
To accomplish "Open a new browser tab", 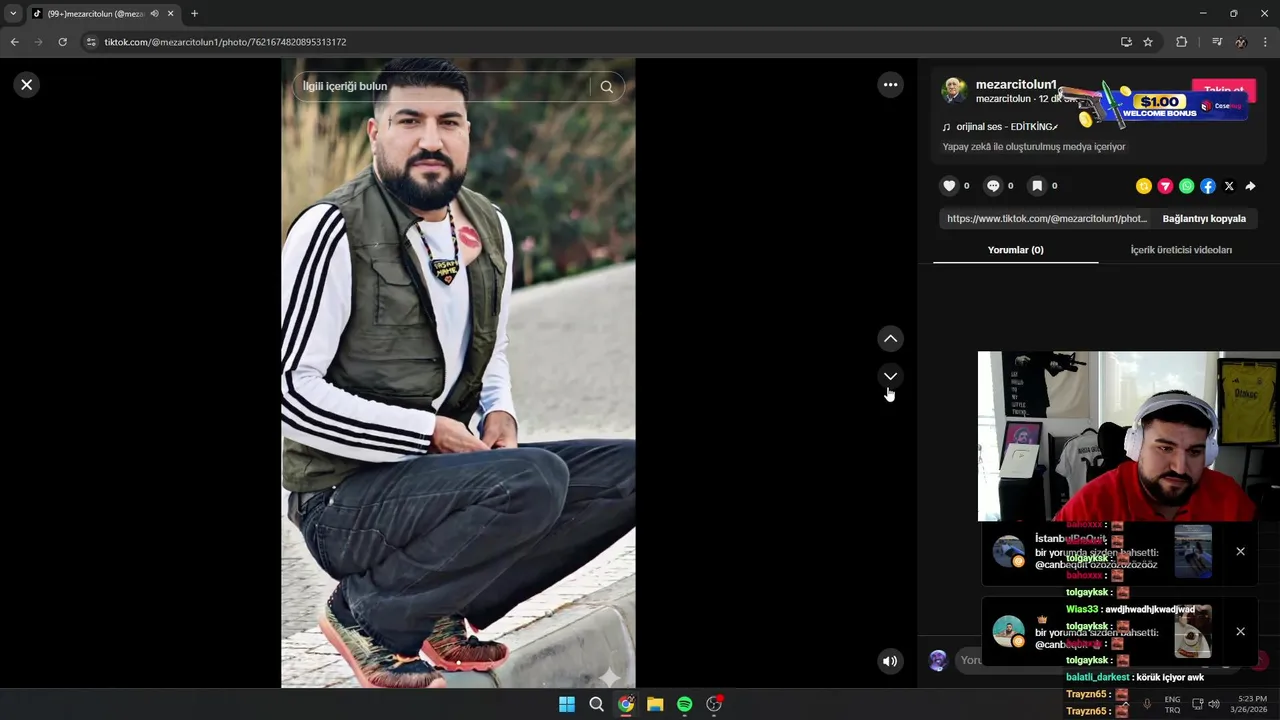I will click(x=194, y=14).
